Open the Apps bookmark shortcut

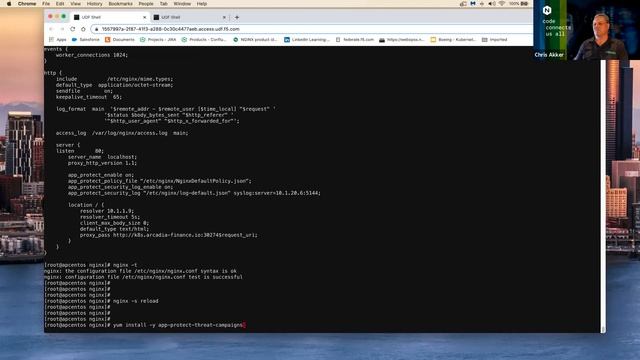click(58, 40)
